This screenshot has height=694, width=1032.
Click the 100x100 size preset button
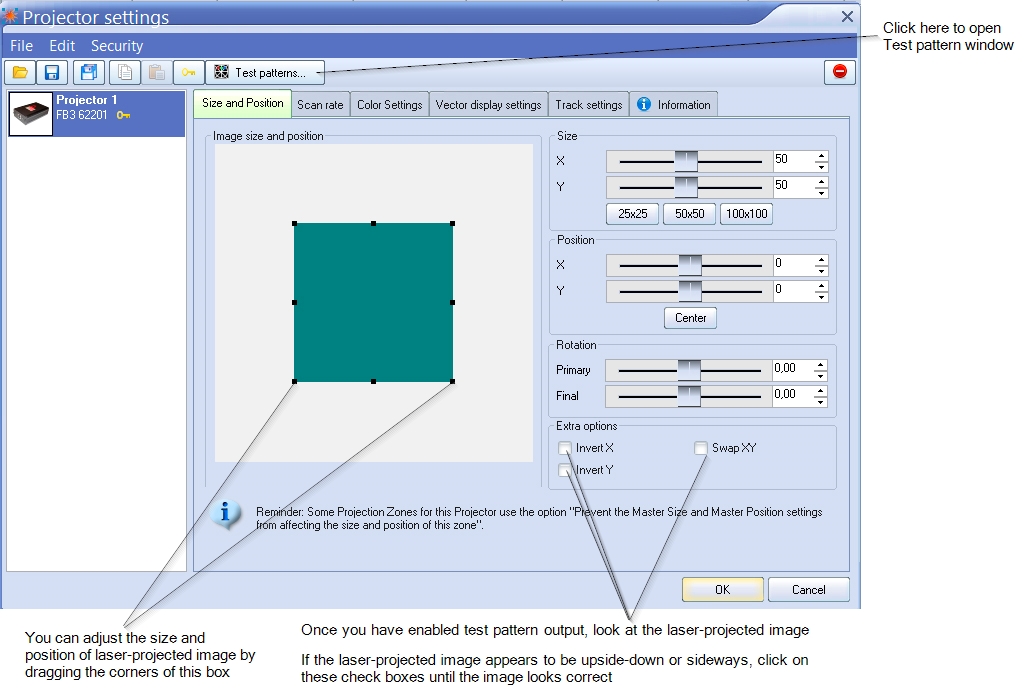pos(747,214)
